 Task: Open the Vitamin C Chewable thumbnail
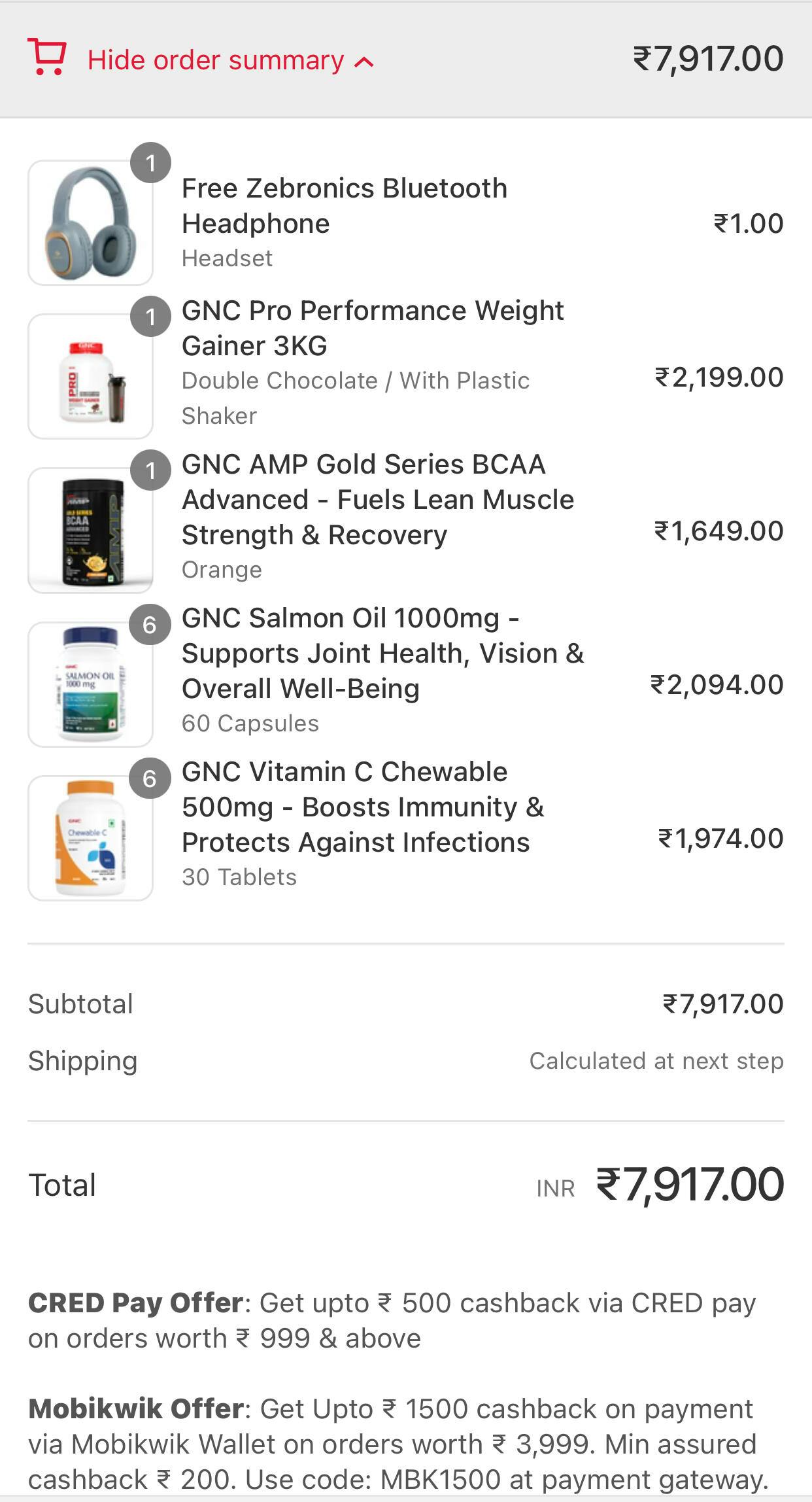pyautogui.click(x=90, y=838)
